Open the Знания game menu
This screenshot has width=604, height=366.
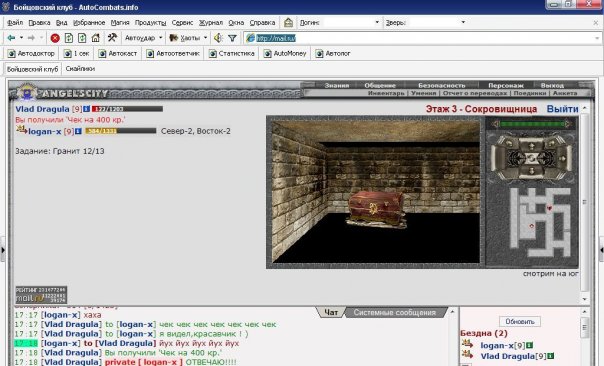(x=337, y=86)
